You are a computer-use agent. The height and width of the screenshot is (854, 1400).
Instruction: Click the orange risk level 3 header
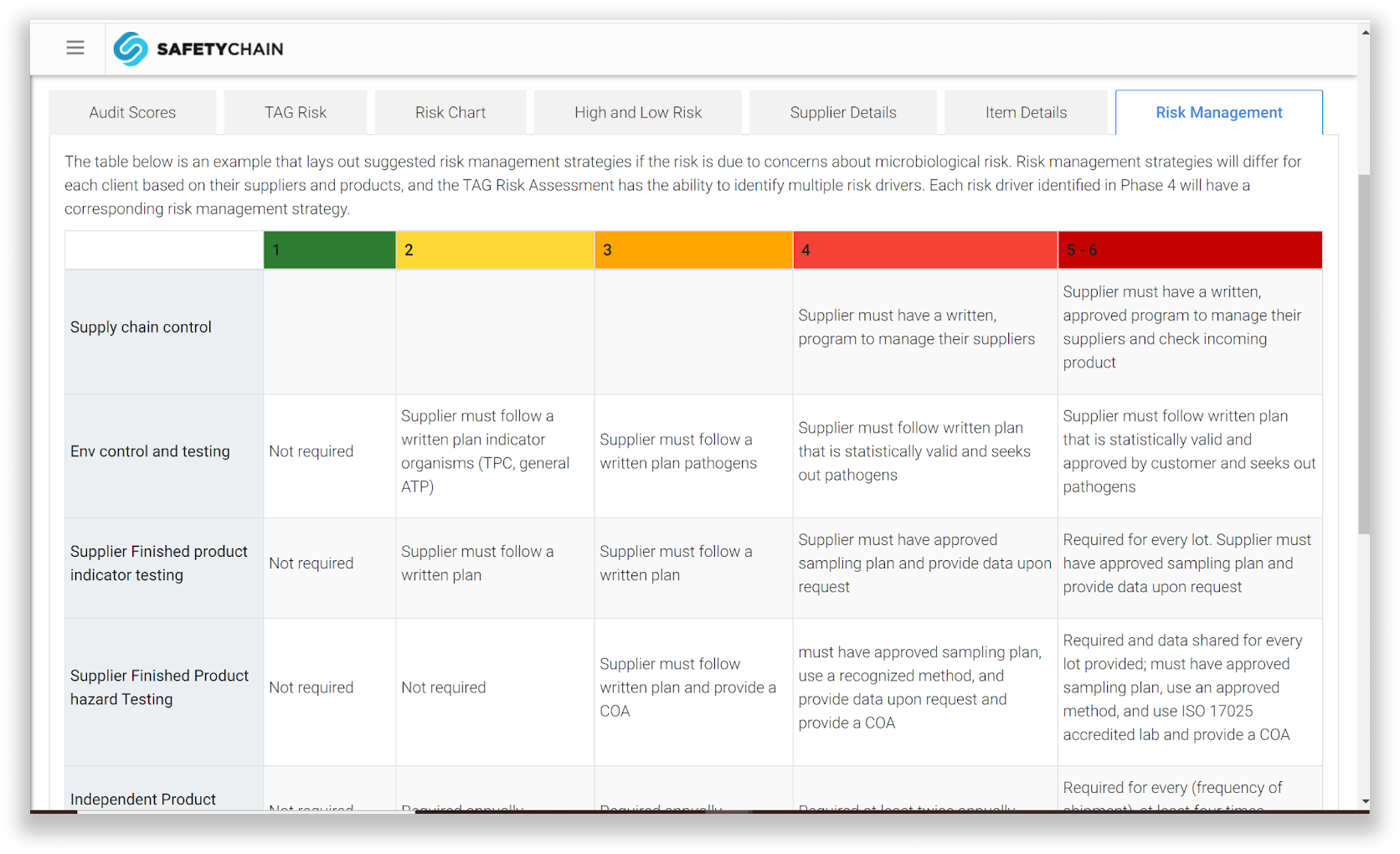(x=693, y=250)
